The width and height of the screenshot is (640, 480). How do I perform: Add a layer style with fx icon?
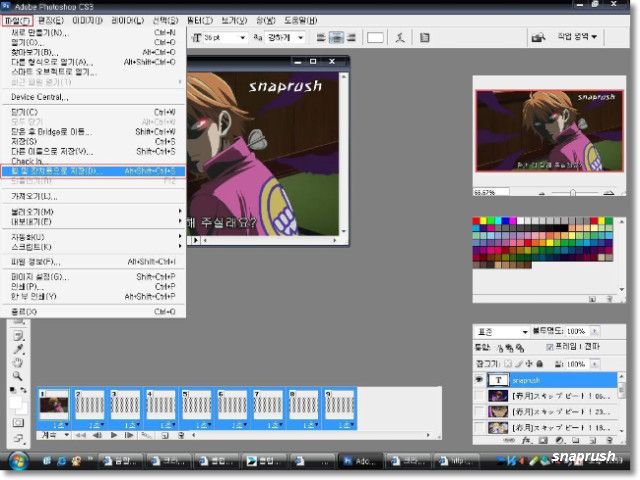(526, 440)
